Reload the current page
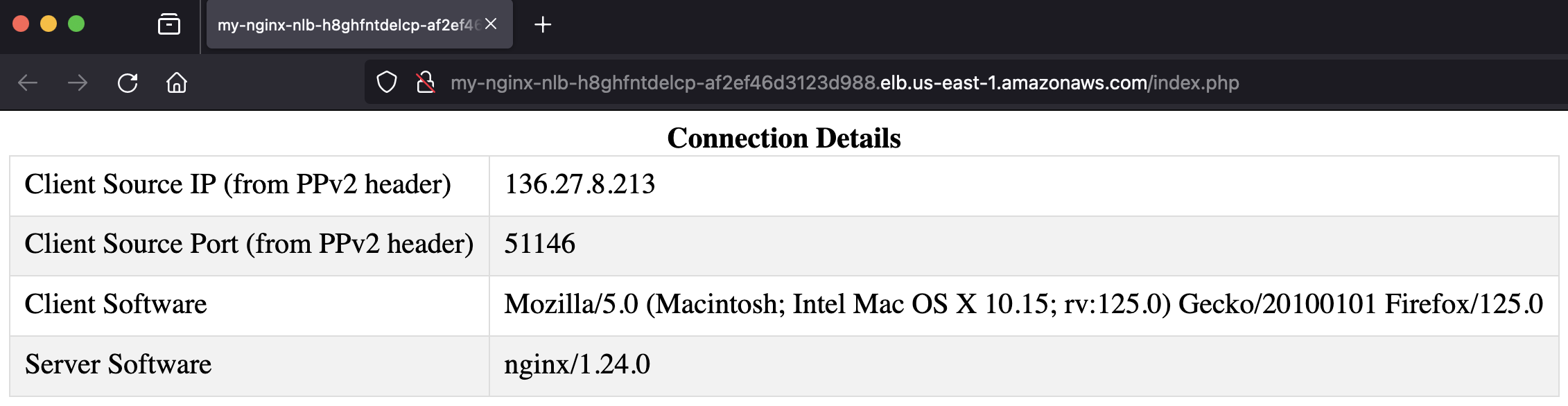 click(128, 83)
